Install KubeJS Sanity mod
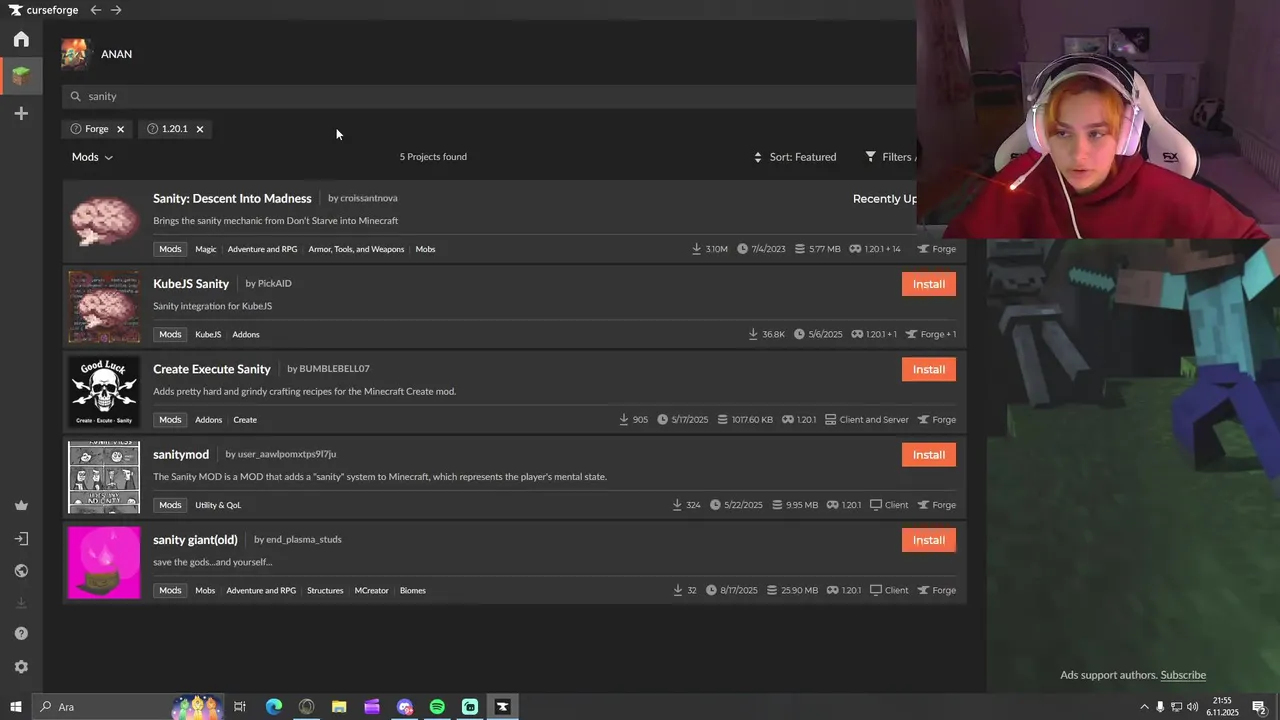This screenshot has height=720, width=1280. [928, 284]
